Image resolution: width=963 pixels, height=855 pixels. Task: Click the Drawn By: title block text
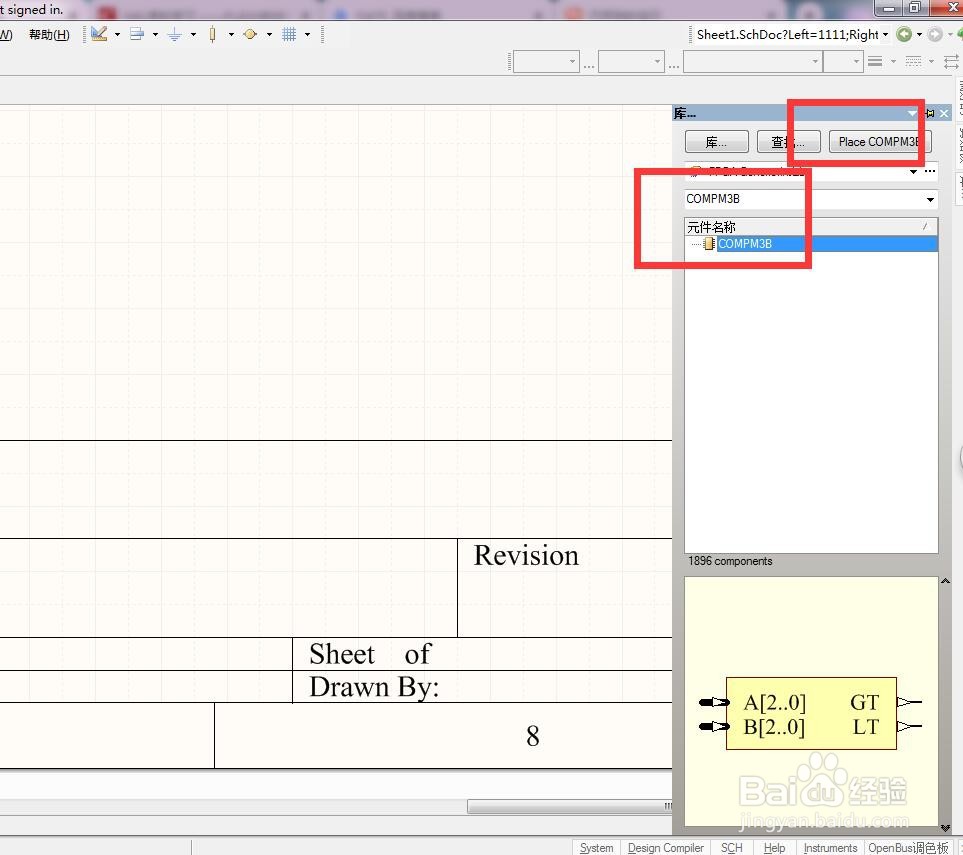tap(374, 687)
